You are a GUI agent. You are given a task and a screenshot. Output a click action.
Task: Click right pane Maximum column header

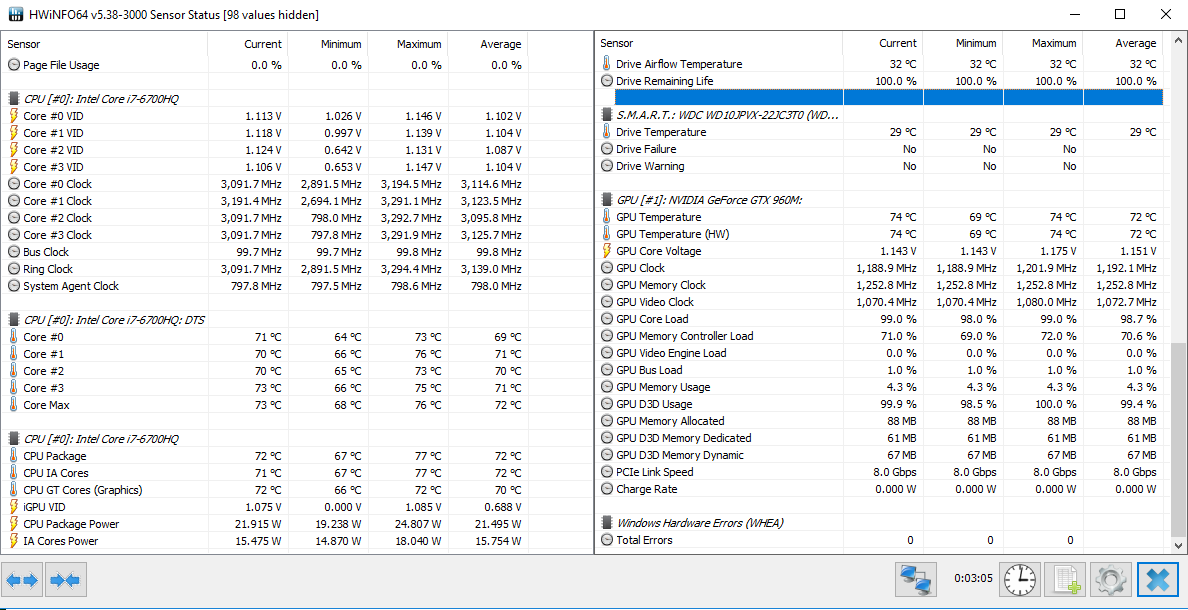point(1043,43)
